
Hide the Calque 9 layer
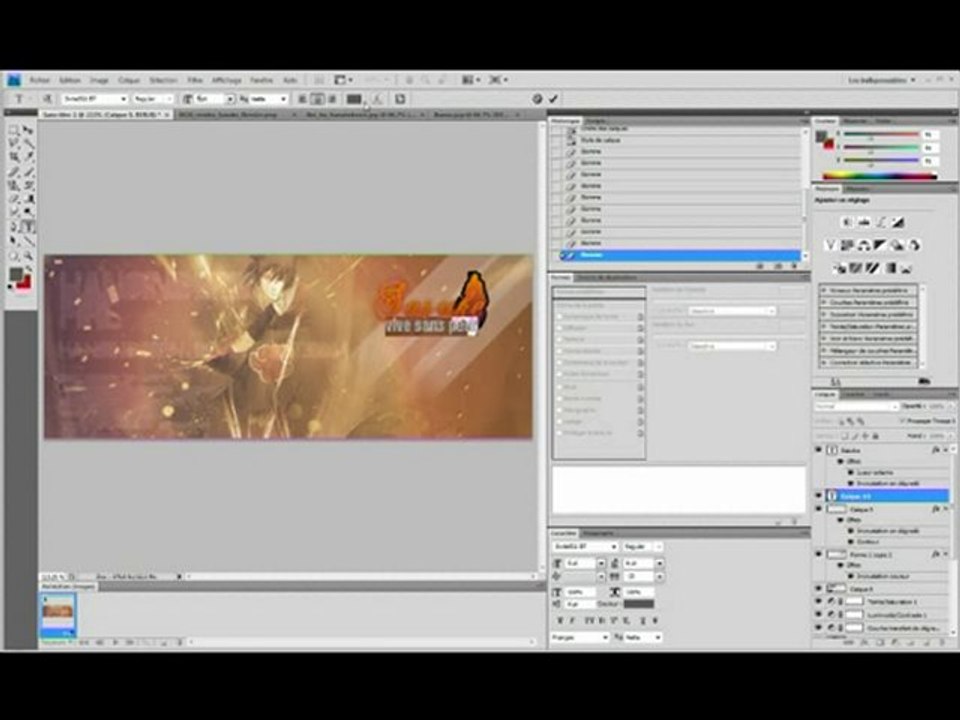click(x=819, y=509)
